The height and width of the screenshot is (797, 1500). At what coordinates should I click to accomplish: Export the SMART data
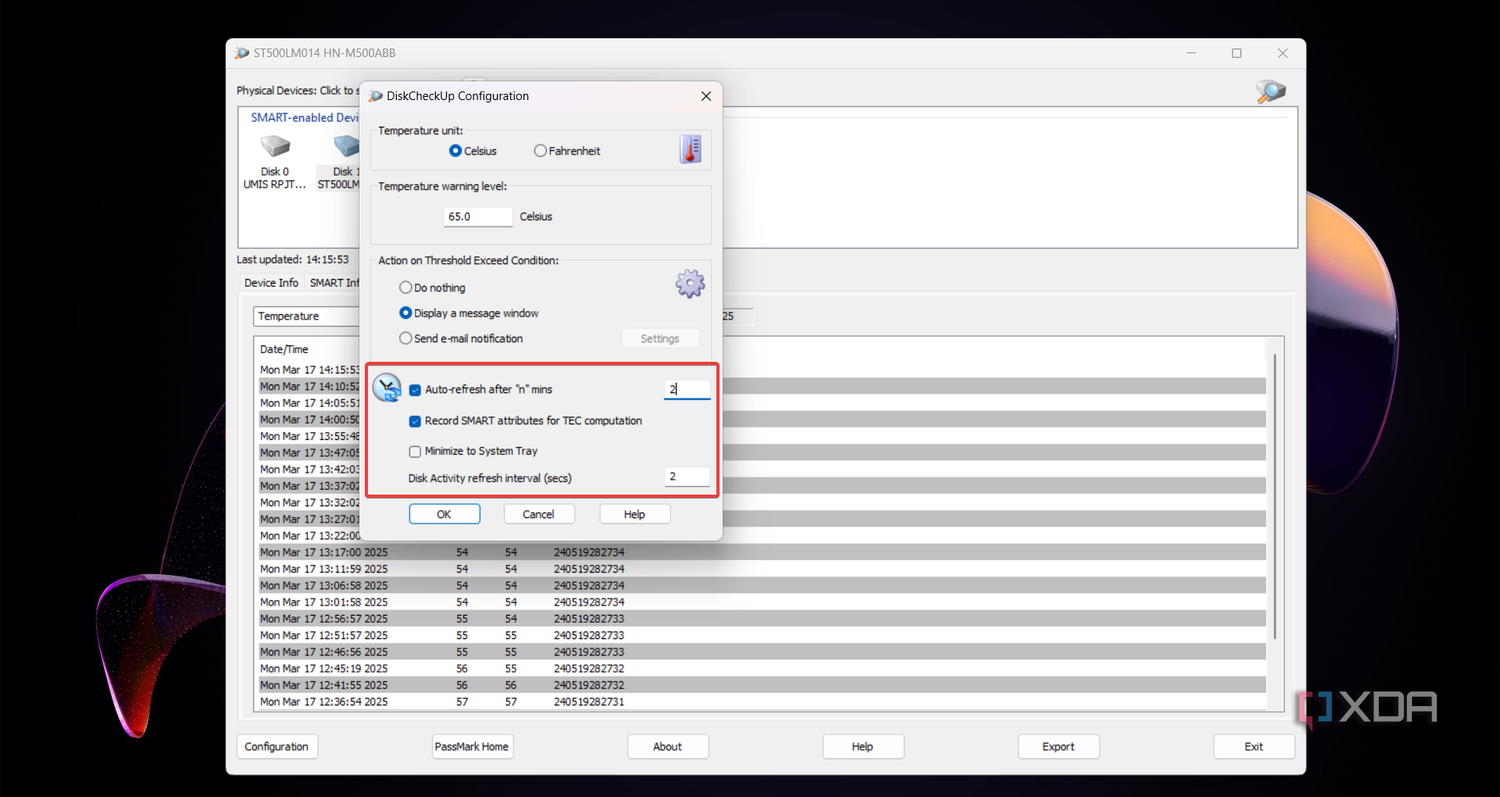[x=1058, y=746]
